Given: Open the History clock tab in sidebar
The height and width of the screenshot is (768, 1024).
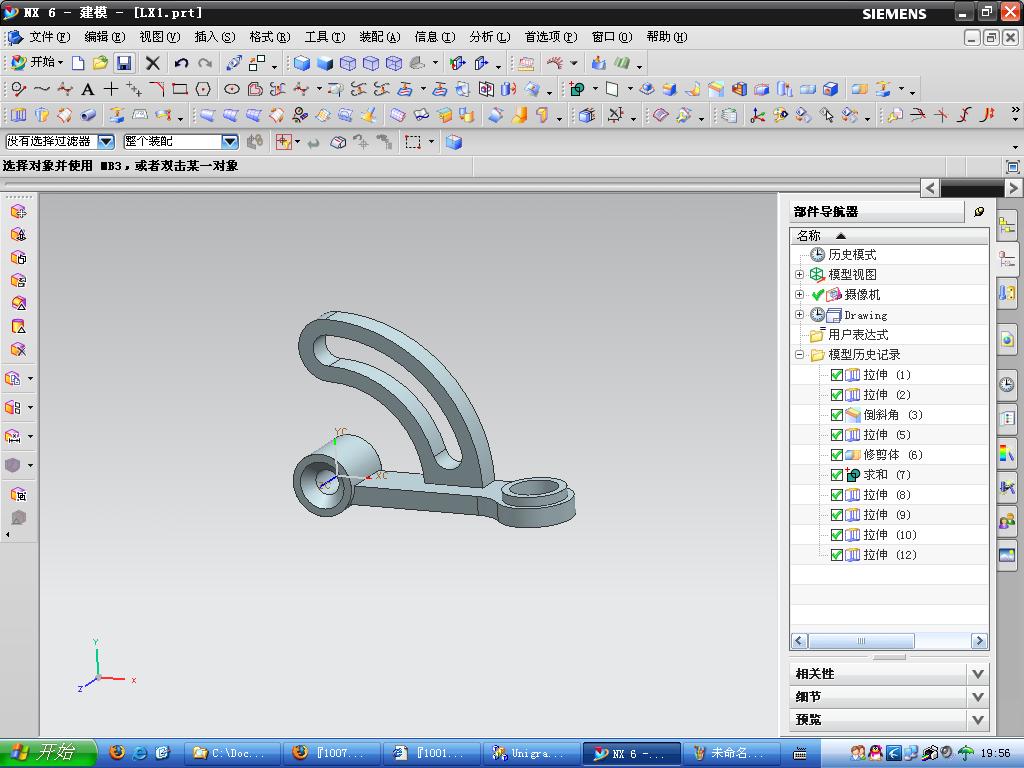Looking at the screenshot, I should point(1006,384).
